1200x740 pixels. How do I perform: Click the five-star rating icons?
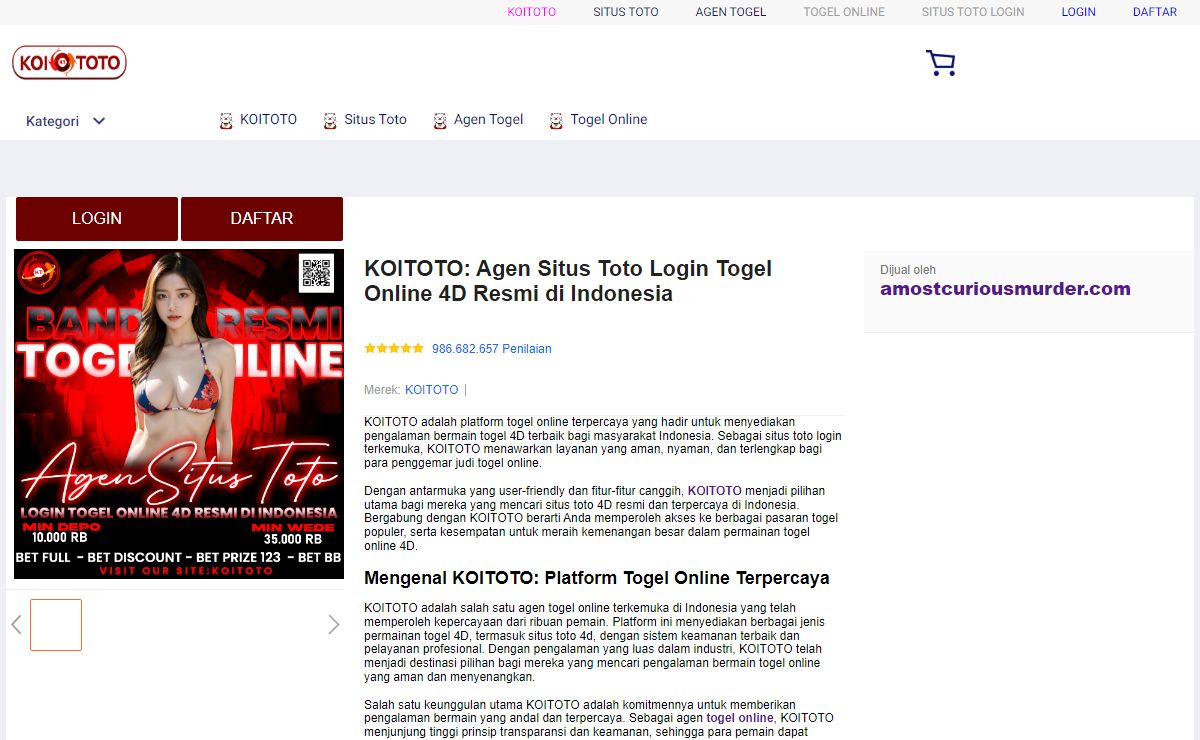(394, 349)
